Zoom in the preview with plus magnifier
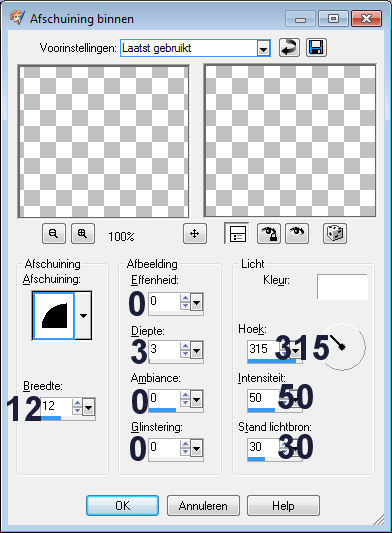This screenshot has height=533, width=392. click(83, 234)
